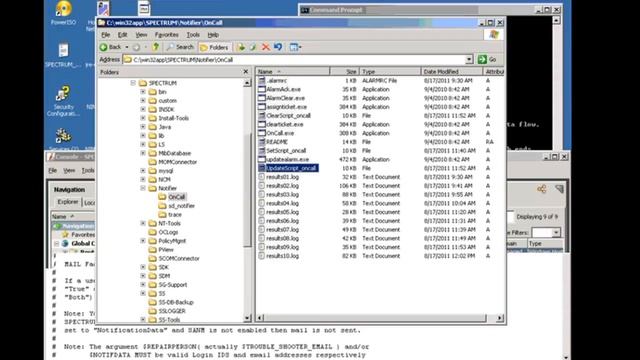Click the .alarmrc file icon
Viewport: 640px width, 360px height.
(x=262, y=81)
